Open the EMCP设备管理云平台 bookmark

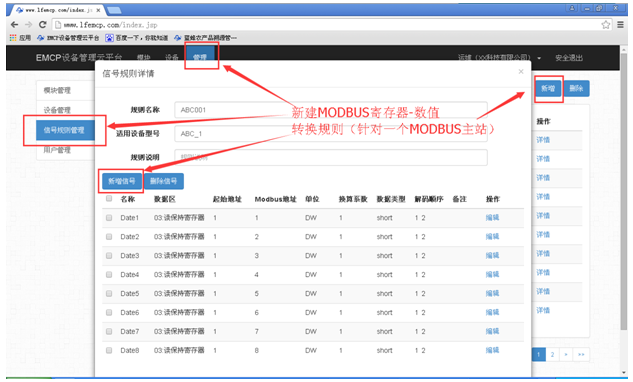(68, 38)
